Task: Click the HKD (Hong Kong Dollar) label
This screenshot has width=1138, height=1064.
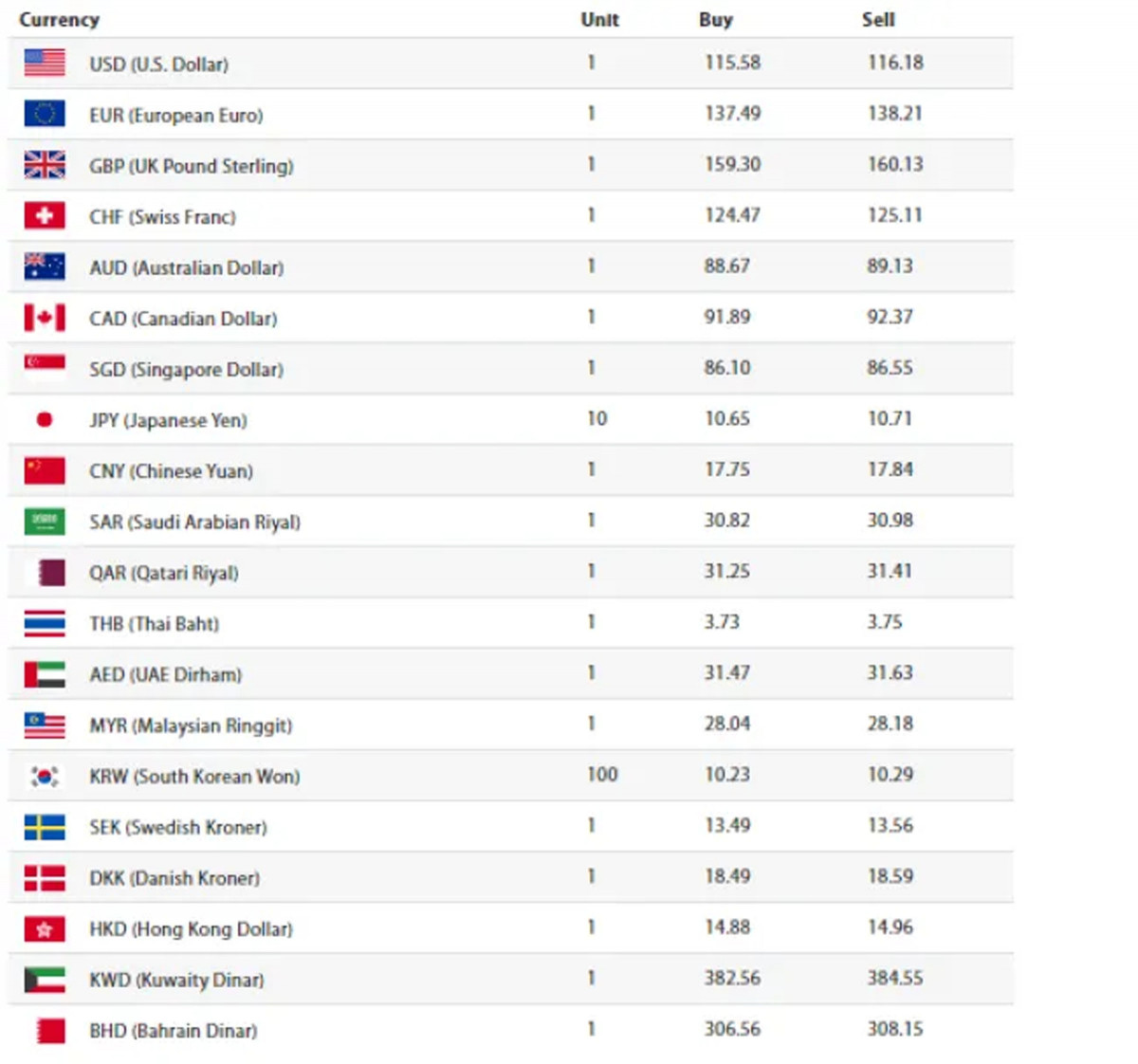Action: (x=191, y=929)
